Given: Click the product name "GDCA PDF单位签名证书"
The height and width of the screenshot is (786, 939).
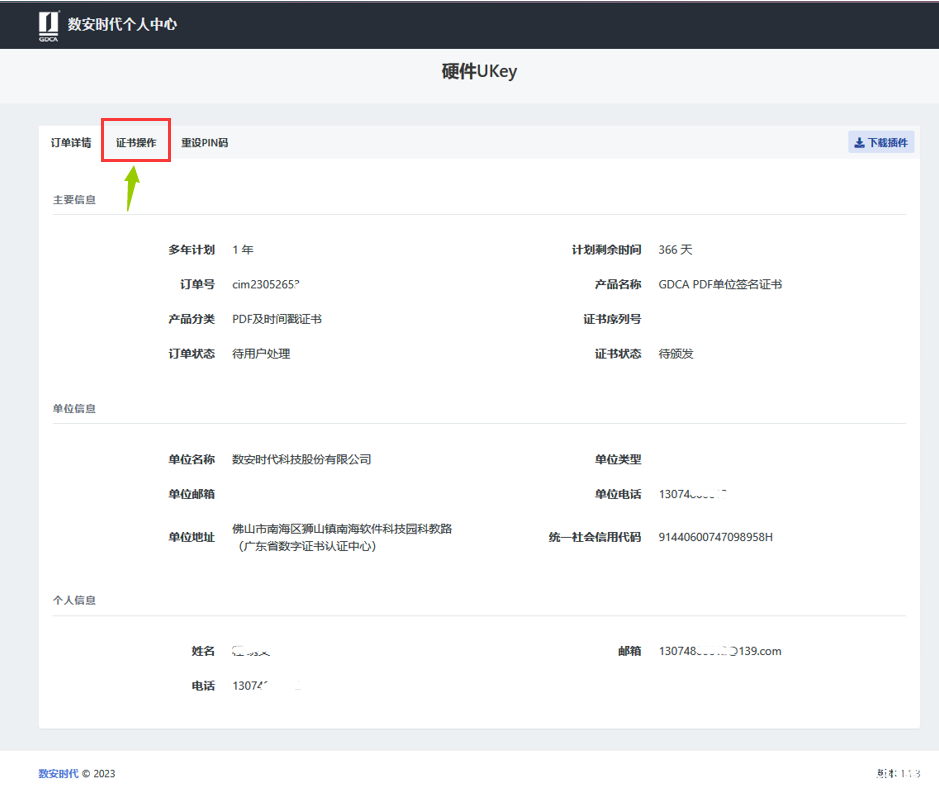Looking at the screenshot, I should pyautogui.click(x=720, y=284).
